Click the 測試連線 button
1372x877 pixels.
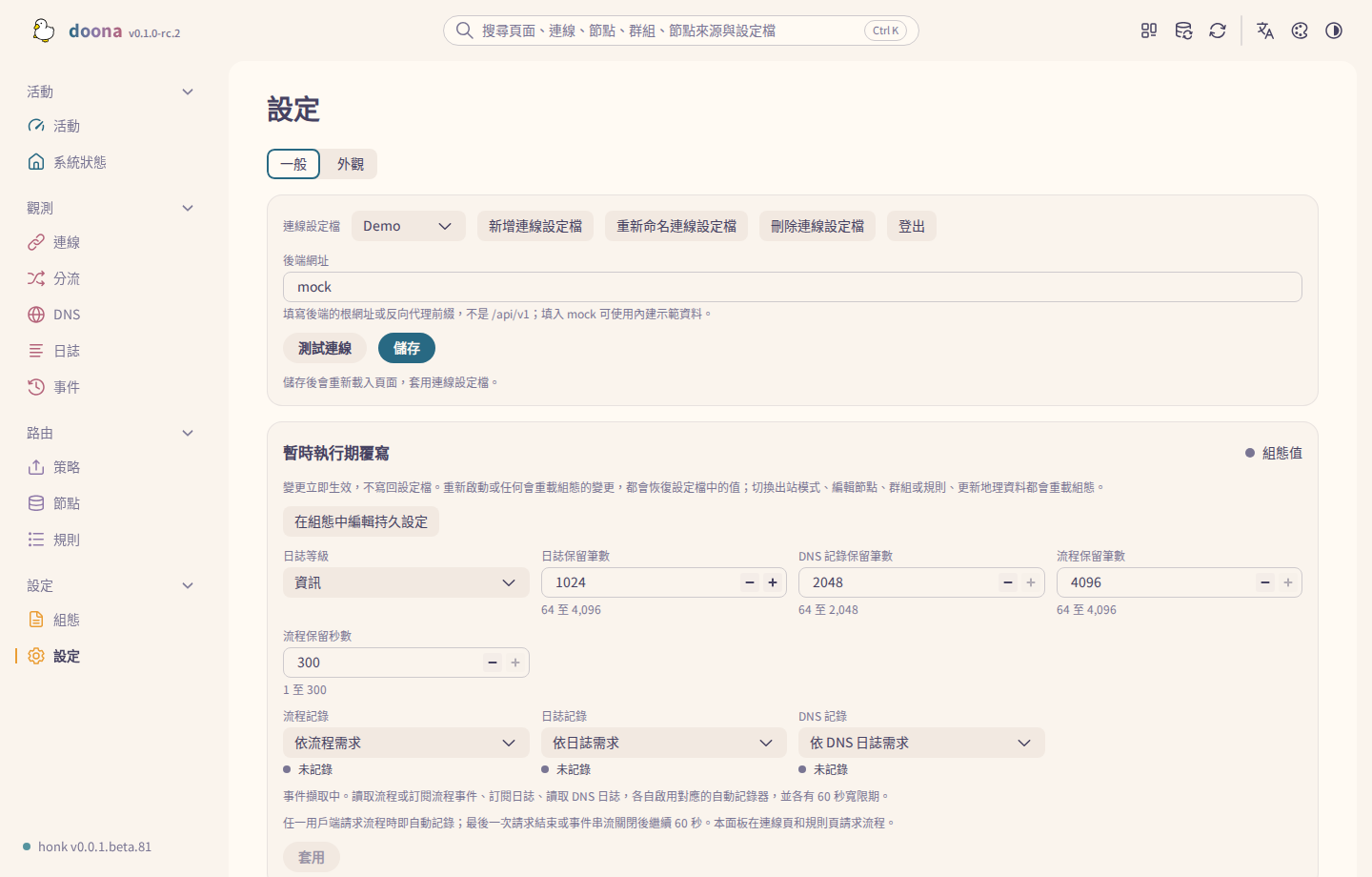pyautogui.click(x=325, y=348)
